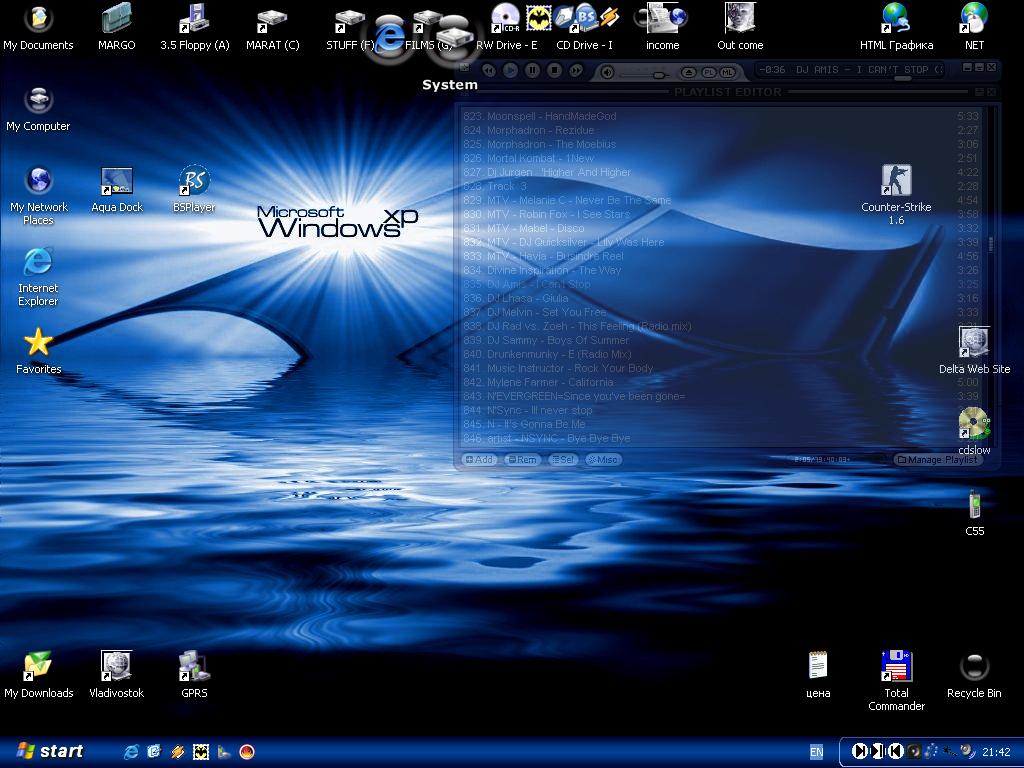Viewport: 1024px width, 768px height.
Task: Click the Batman icon in quick launch
Action: coord(200,752)
